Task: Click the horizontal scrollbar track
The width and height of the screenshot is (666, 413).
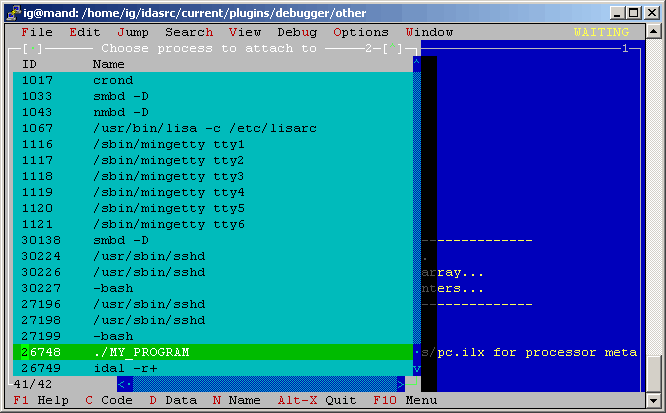Action: click(x=260, y=384)
